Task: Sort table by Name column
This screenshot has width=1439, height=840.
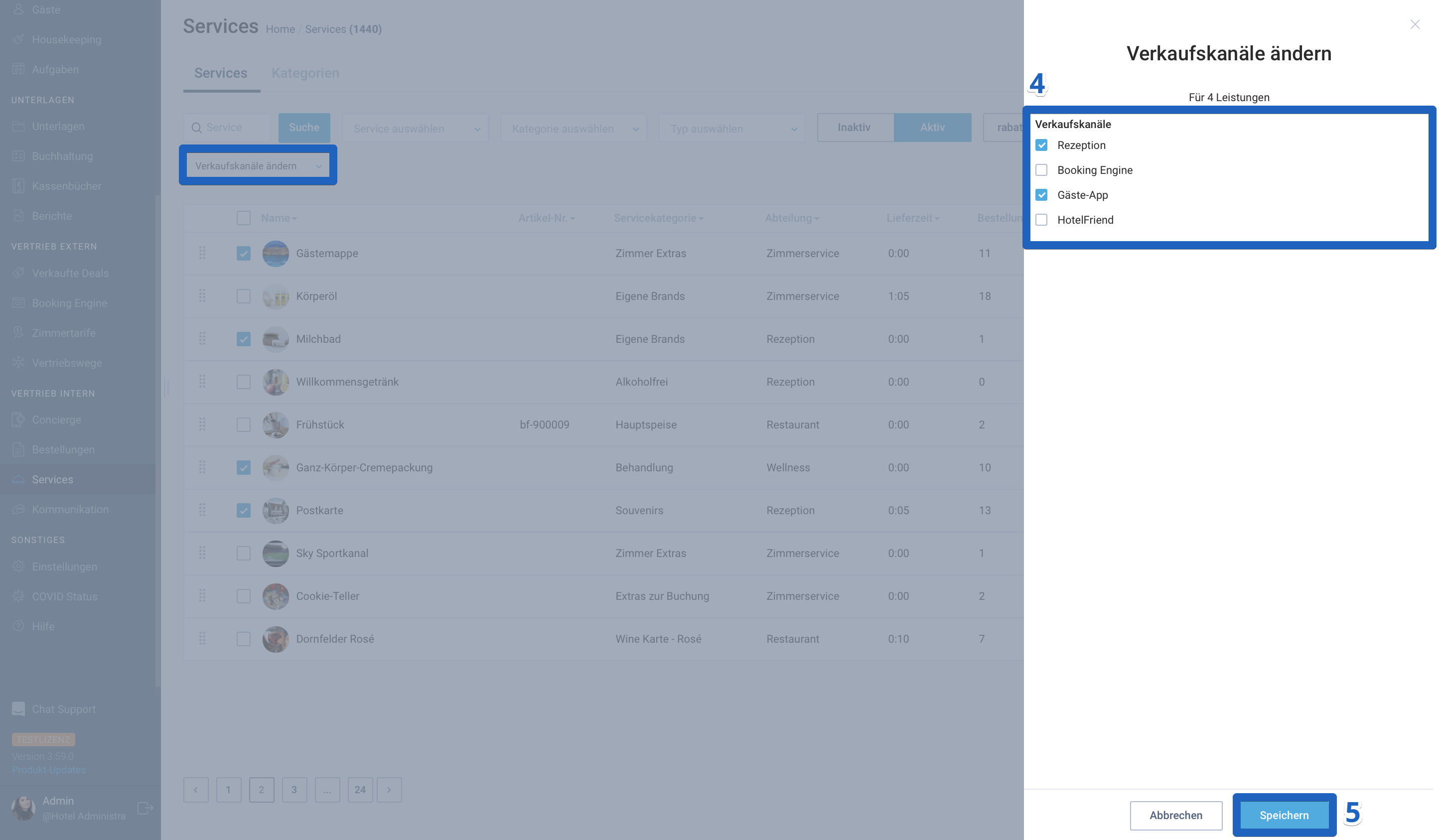Action: coord(279,218)
